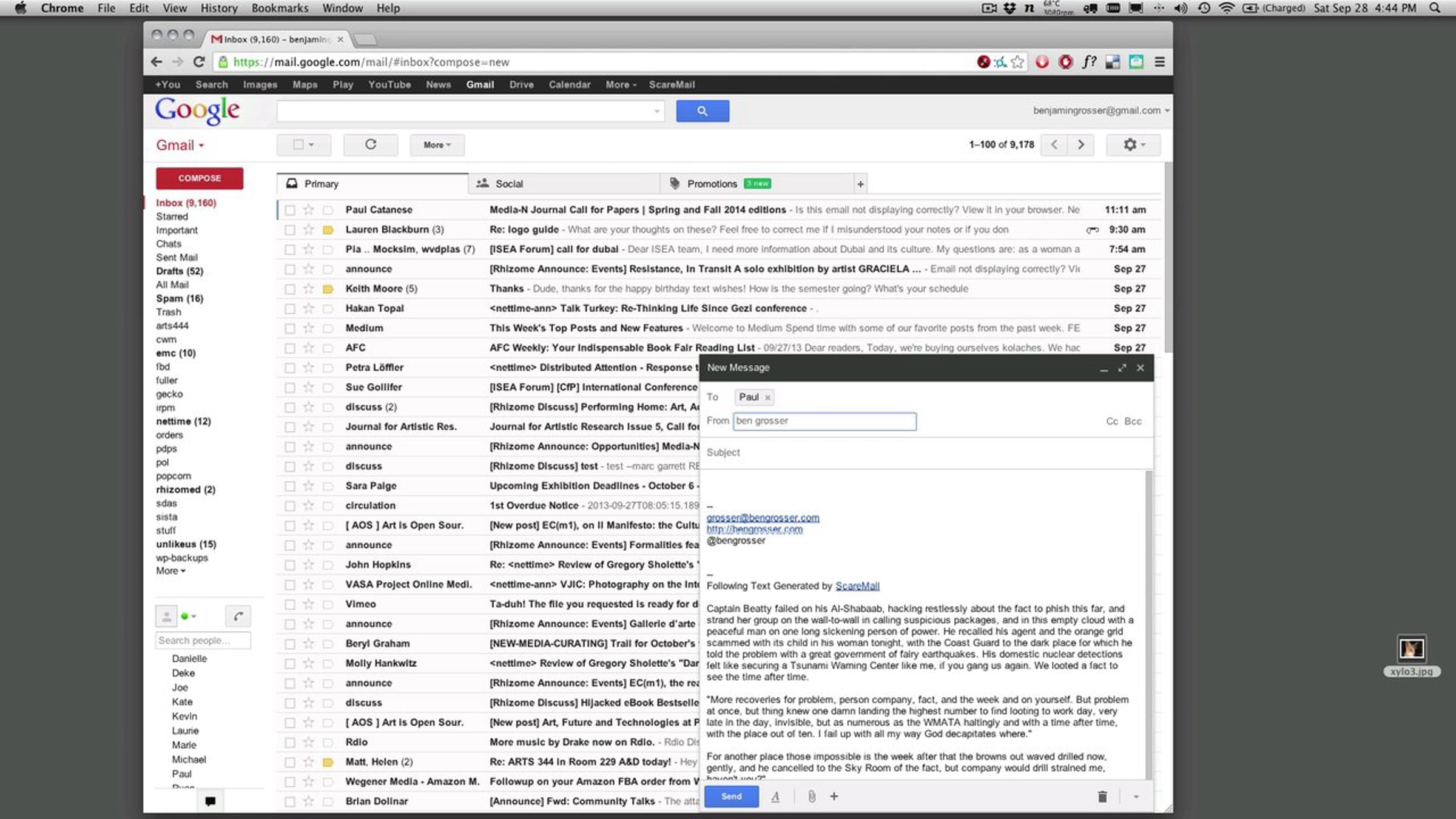Expand More labels in the sidebar

point(170,571)
